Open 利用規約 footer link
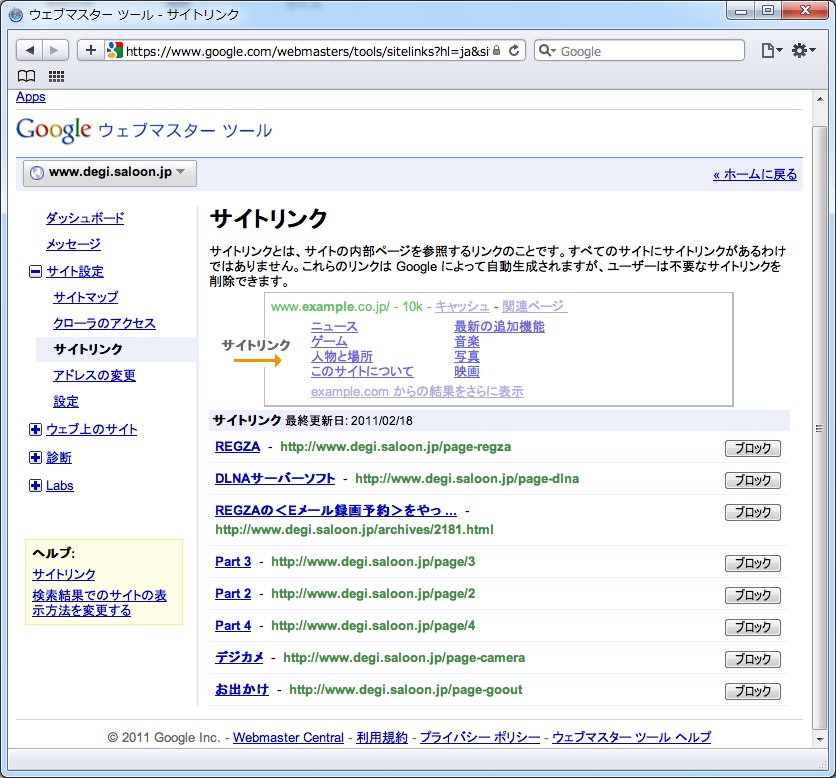The image size is (836, 778). coord(382,737)
